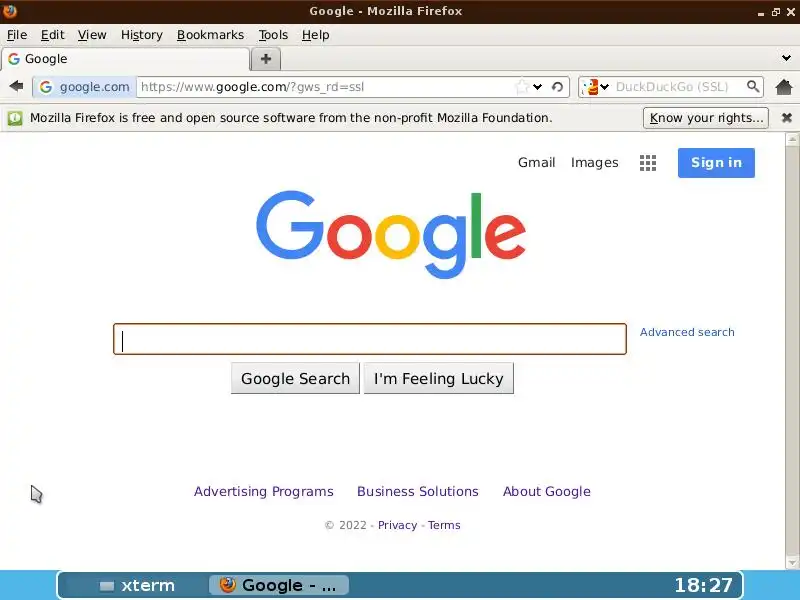Open the View menu
This screenshot has height=600, width=800.
pyautogui.click(x=92, y=35)
